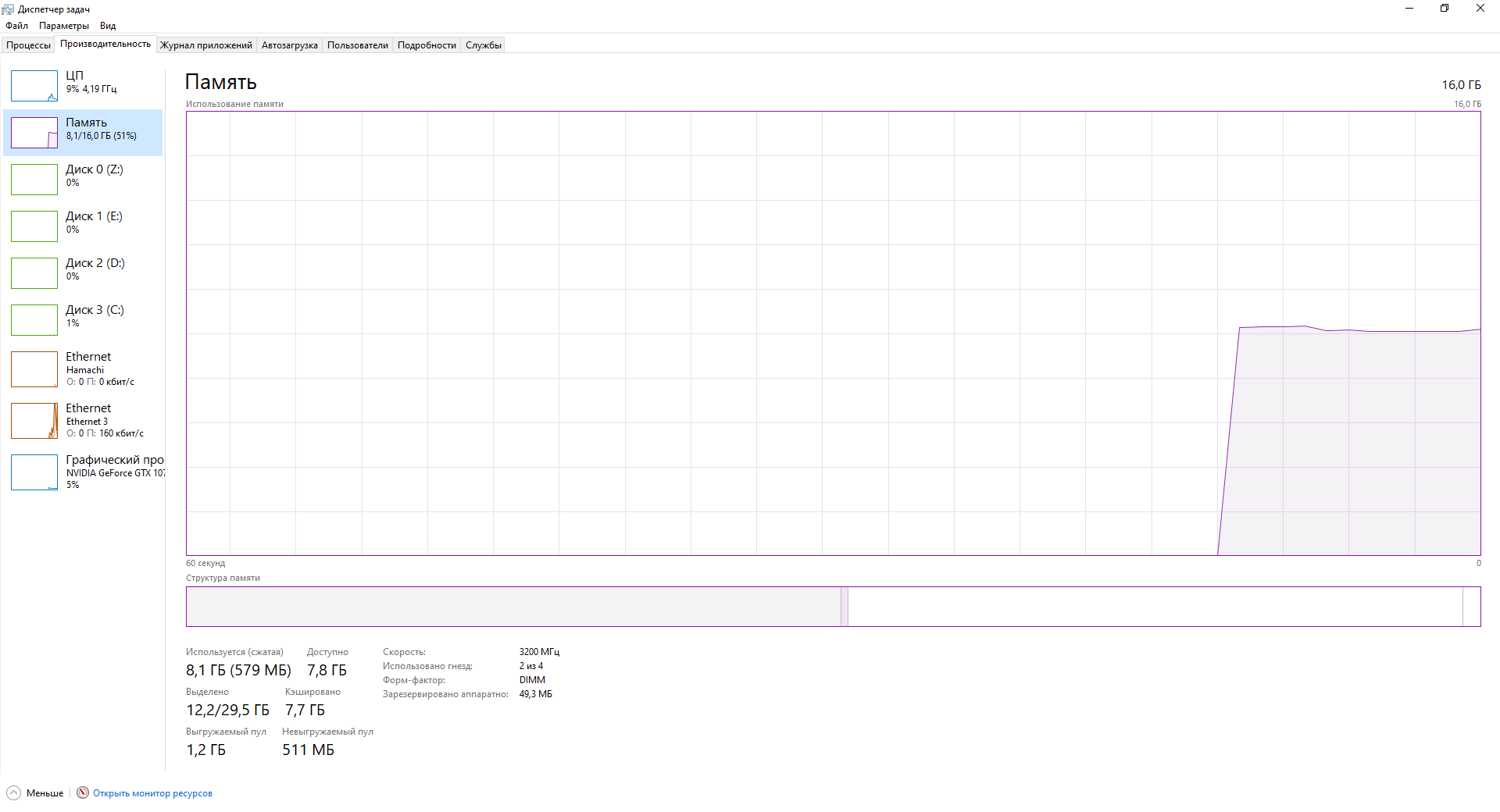Click the Меньше button label
Image resolution: width=1500 pixels, height=812 pixels.
[x=45, y=793]
